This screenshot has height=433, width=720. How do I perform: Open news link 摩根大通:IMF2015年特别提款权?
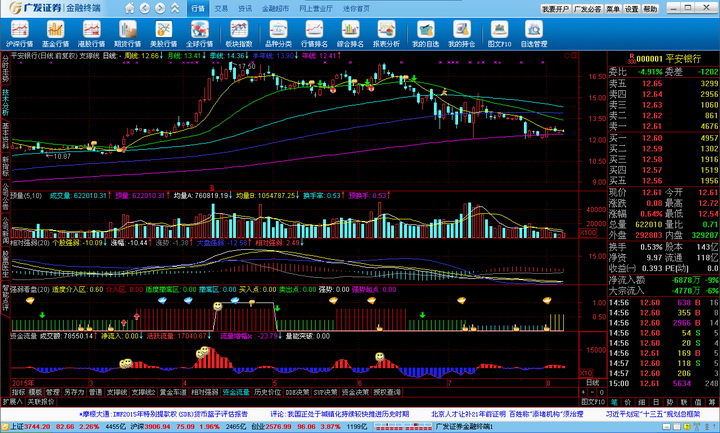pyautogui.click(x=163, y=414)
